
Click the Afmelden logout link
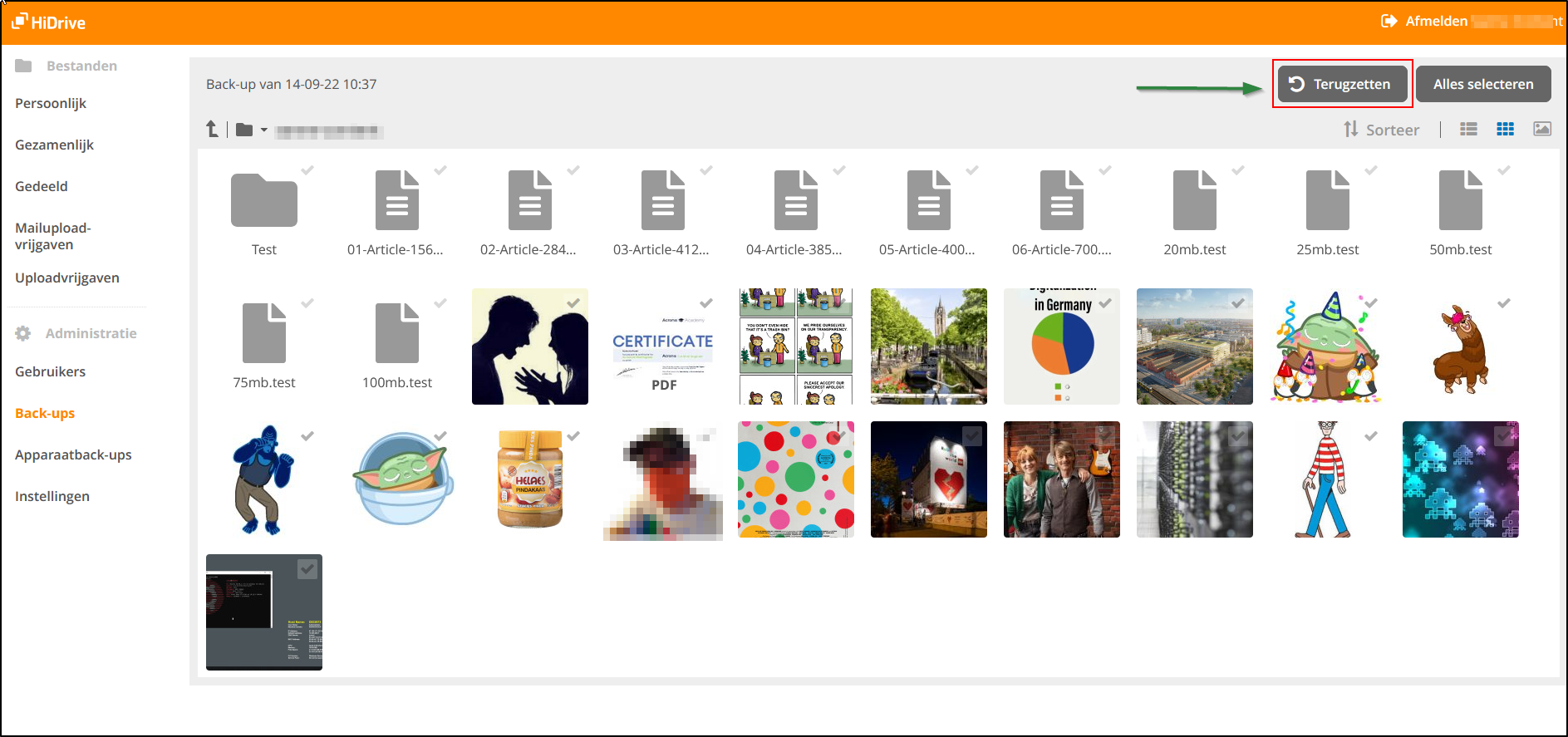click(x=1436, y=21)
